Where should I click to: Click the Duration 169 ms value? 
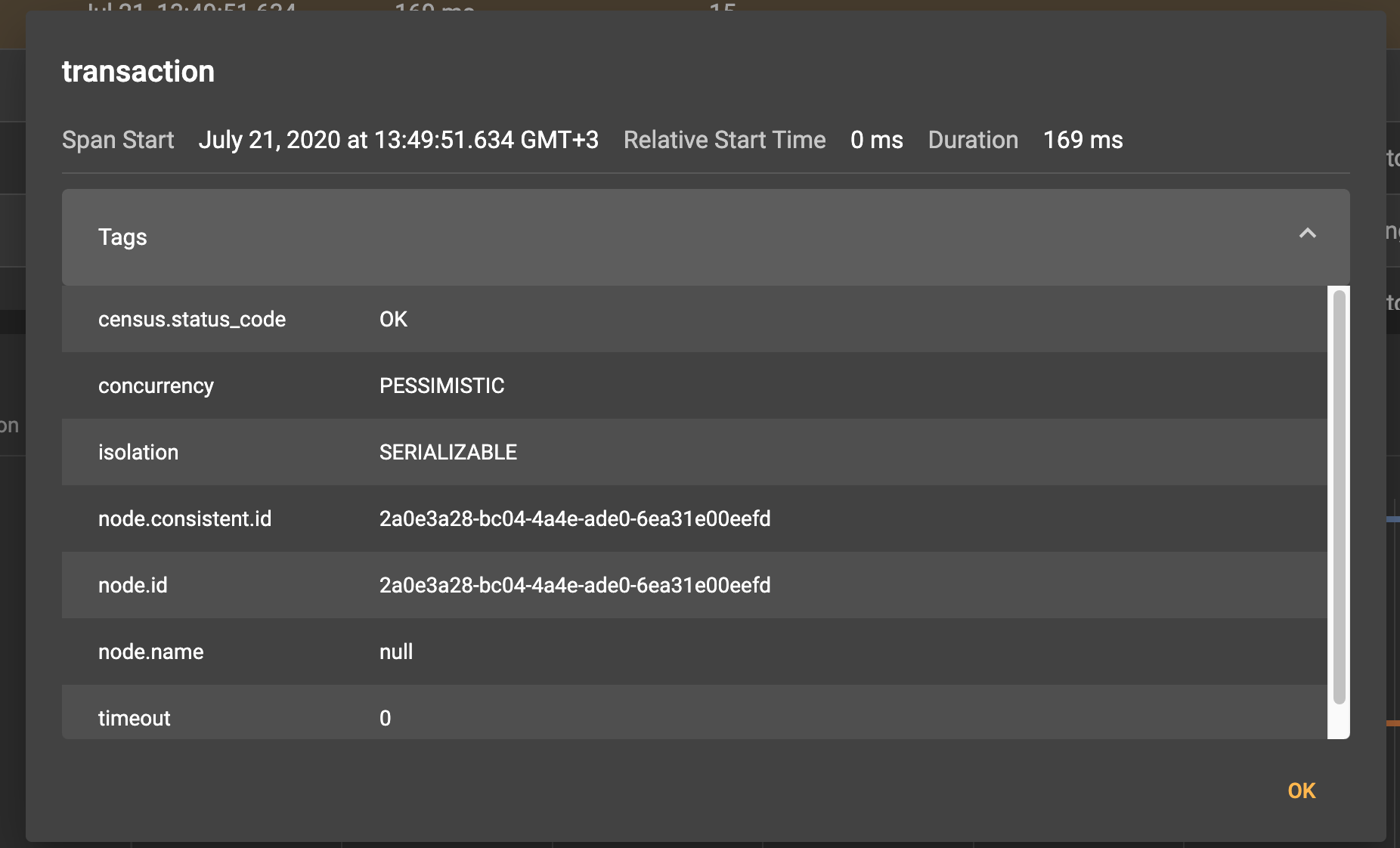click(x=1083, y=140)
